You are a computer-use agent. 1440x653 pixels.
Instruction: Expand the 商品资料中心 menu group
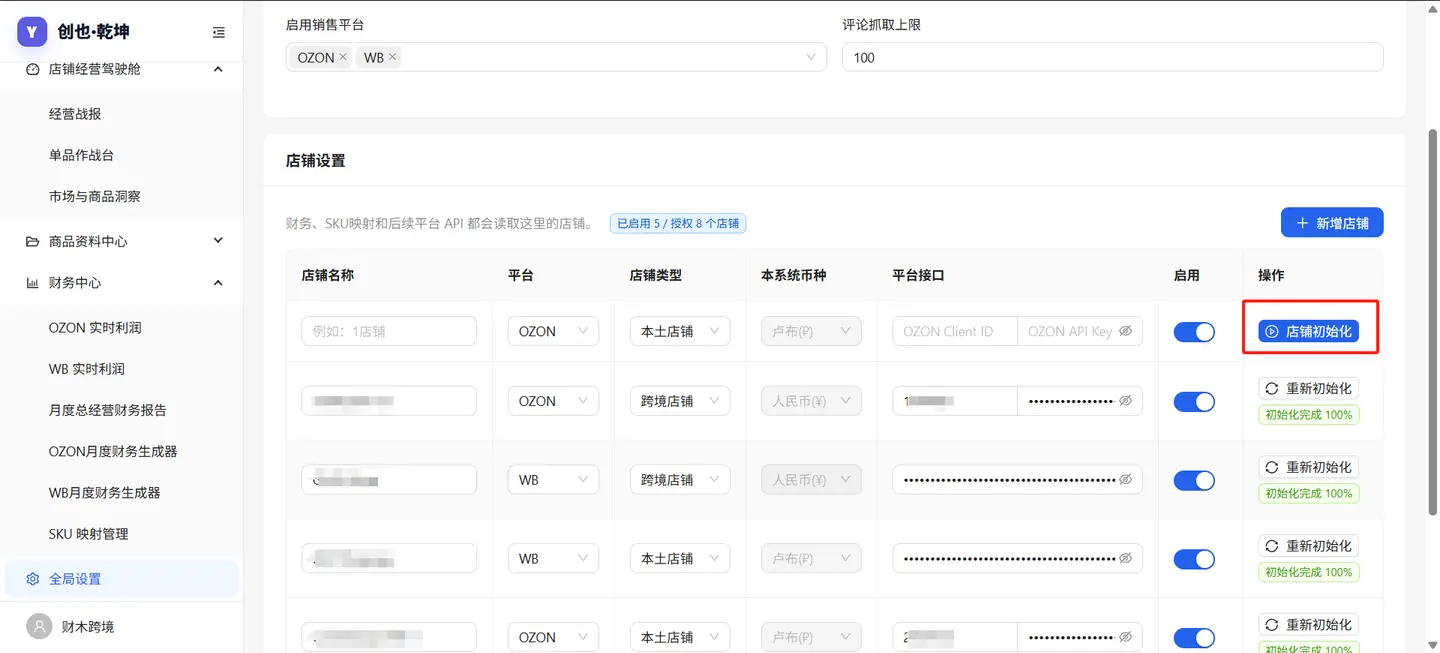pos(218,241)
